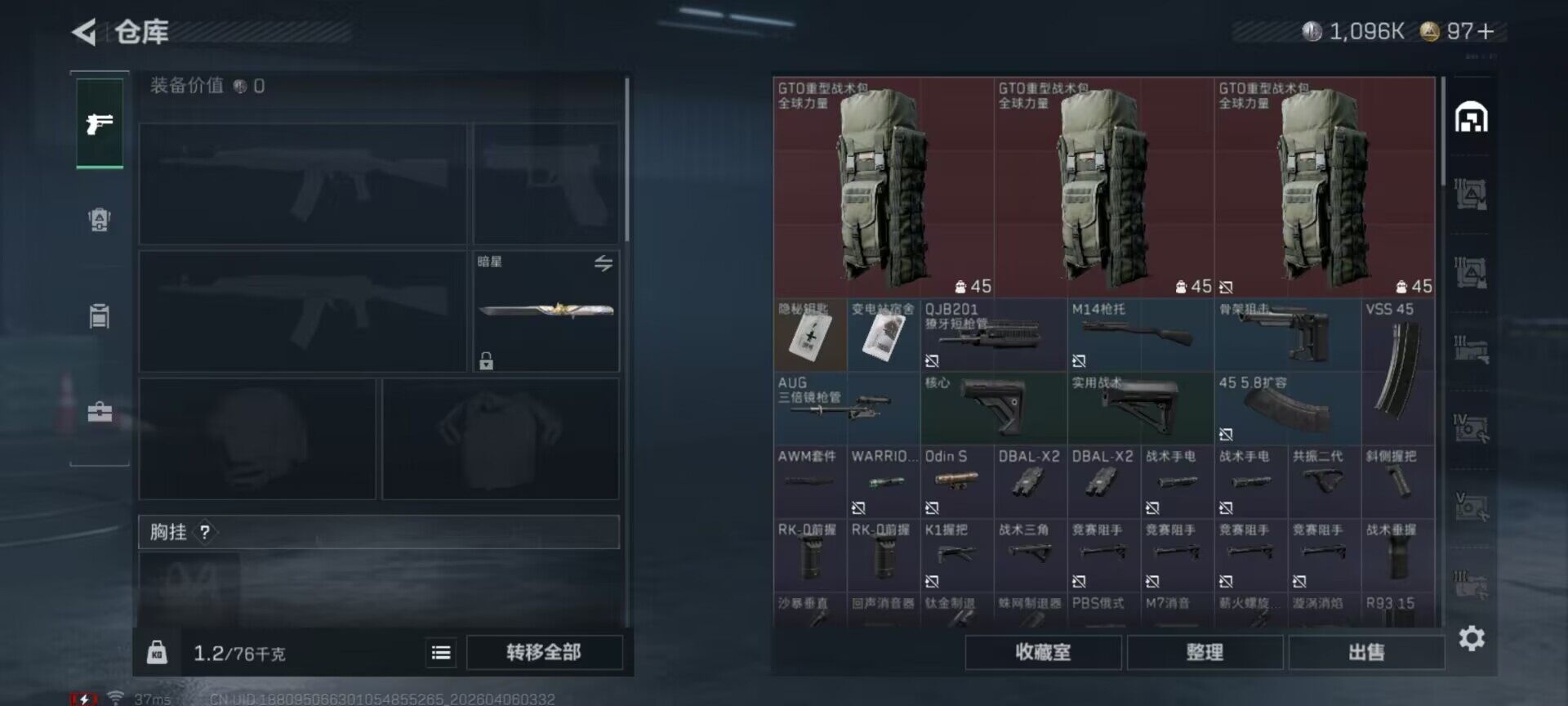
Task: Click the 整理 sort button
Action: point(1205,652)
